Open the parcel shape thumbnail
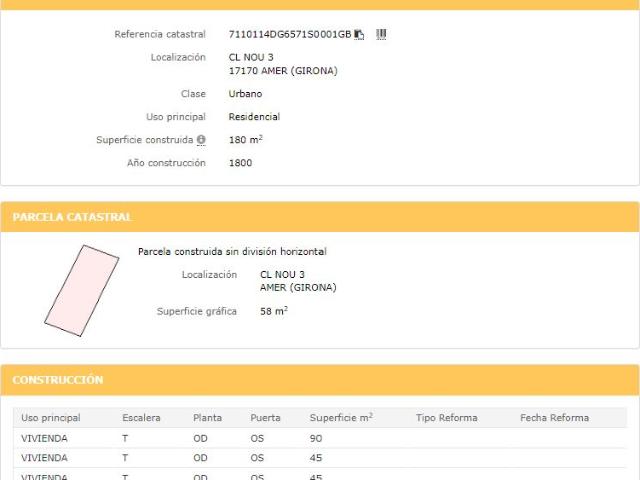The width and height of the screenshot is (640, 480). [81, 290]
